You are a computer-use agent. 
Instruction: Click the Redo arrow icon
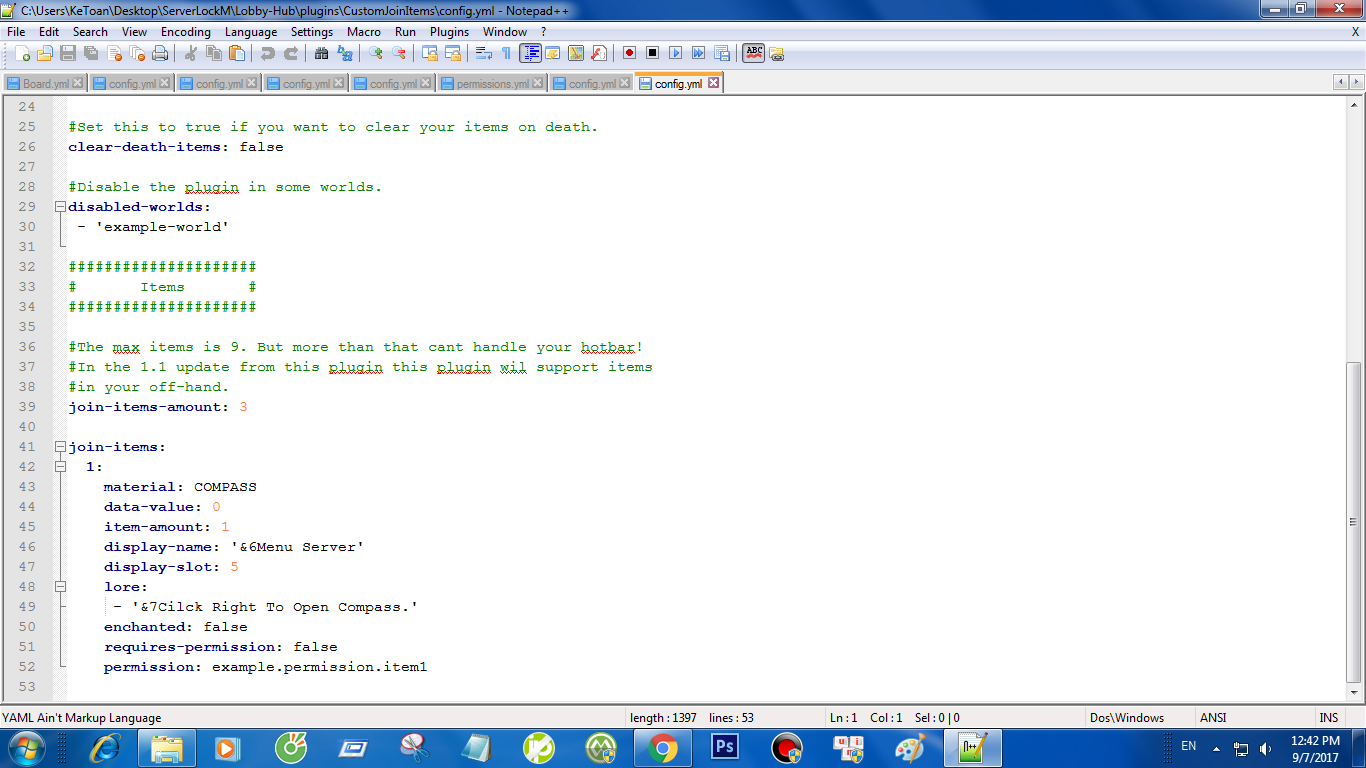(x=291, y=53)
